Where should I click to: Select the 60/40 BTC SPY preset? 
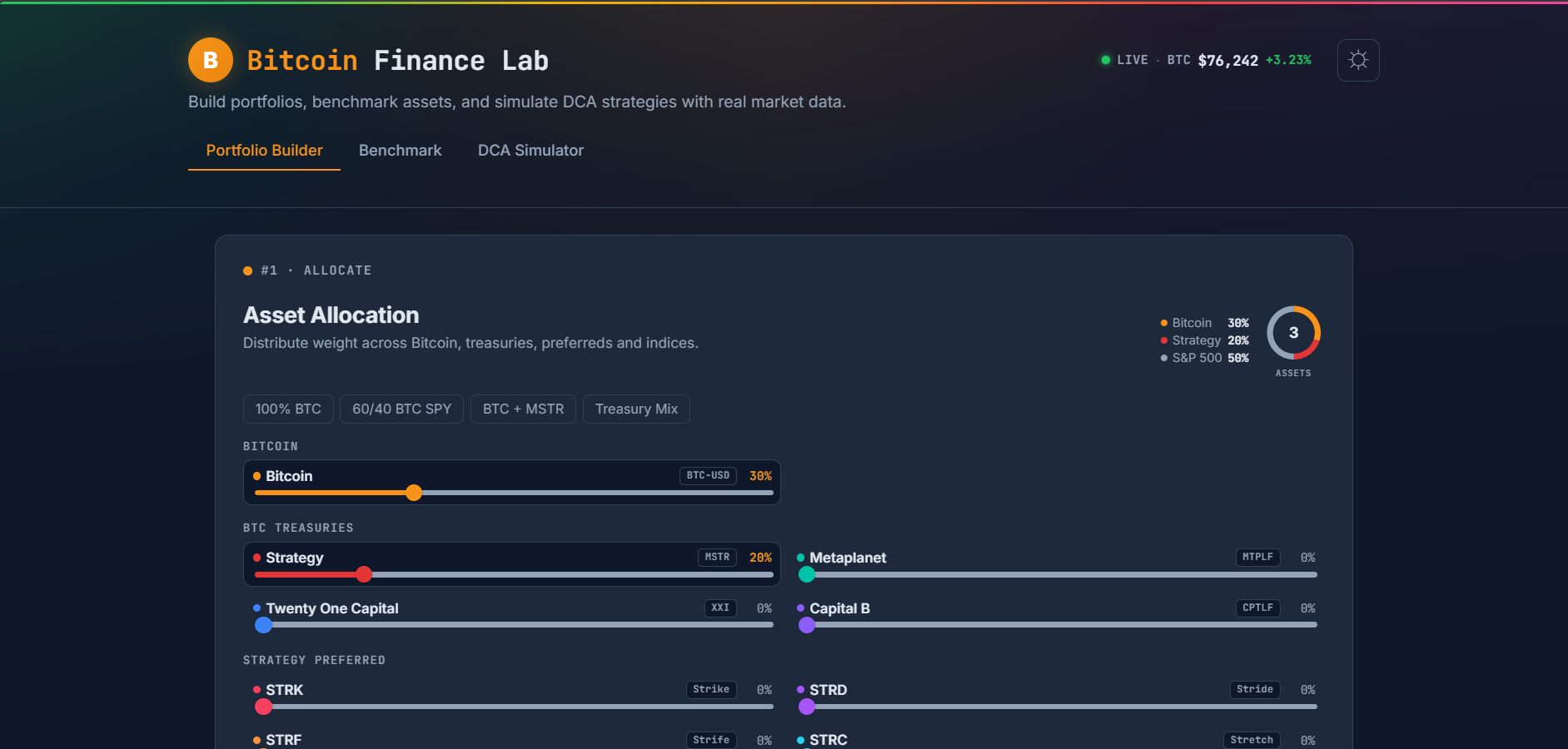(x=401, y=409)
